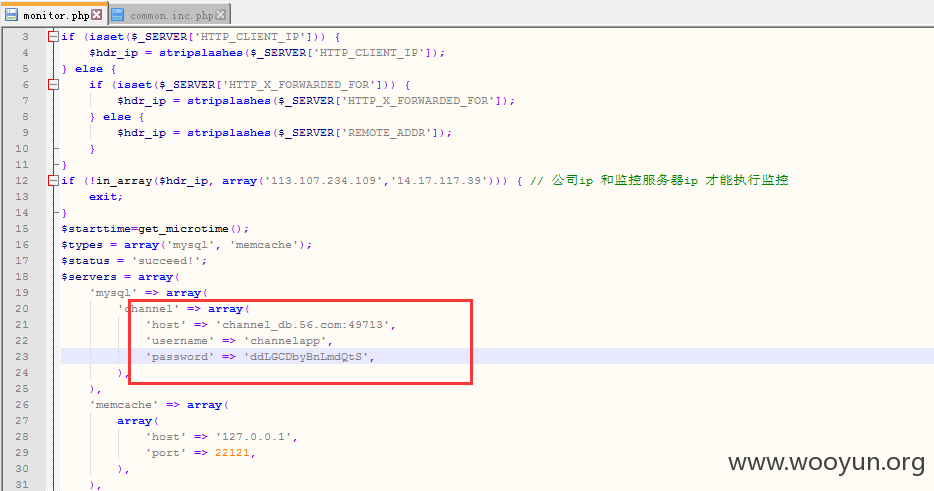Image resolution: width=934 pixels, height=491 pixels.
Task: Click 'else' keyword on line 8
Action: [x=117, y=117]
